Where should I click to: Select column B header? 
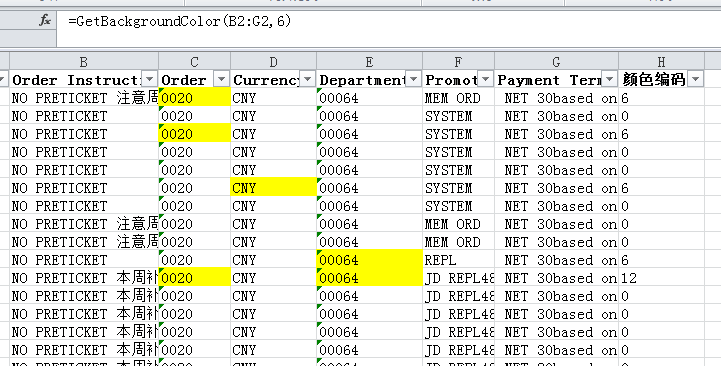pyautogui.click(x=84, y=61)
